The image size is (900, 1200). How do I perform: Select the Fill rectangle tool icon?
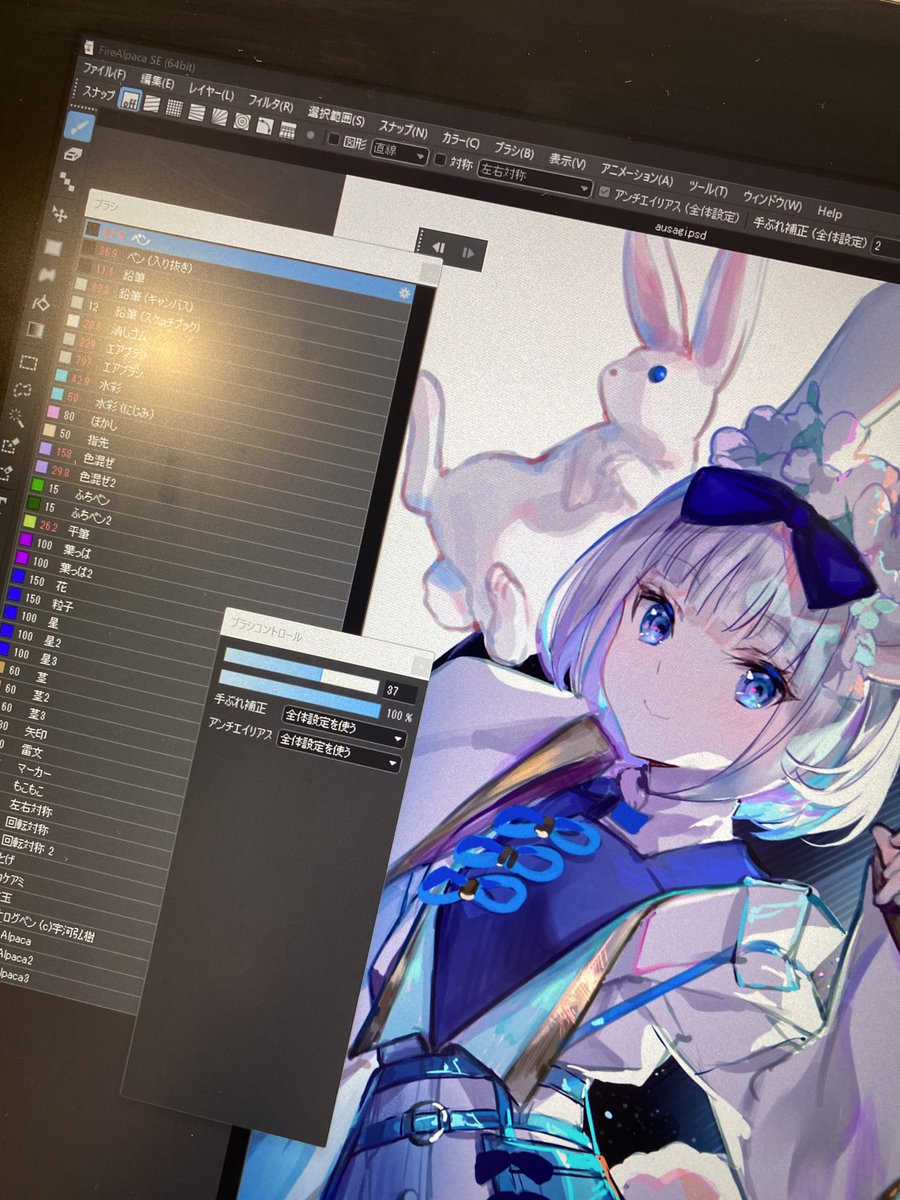pyautogui.click(x=54, y=246)
